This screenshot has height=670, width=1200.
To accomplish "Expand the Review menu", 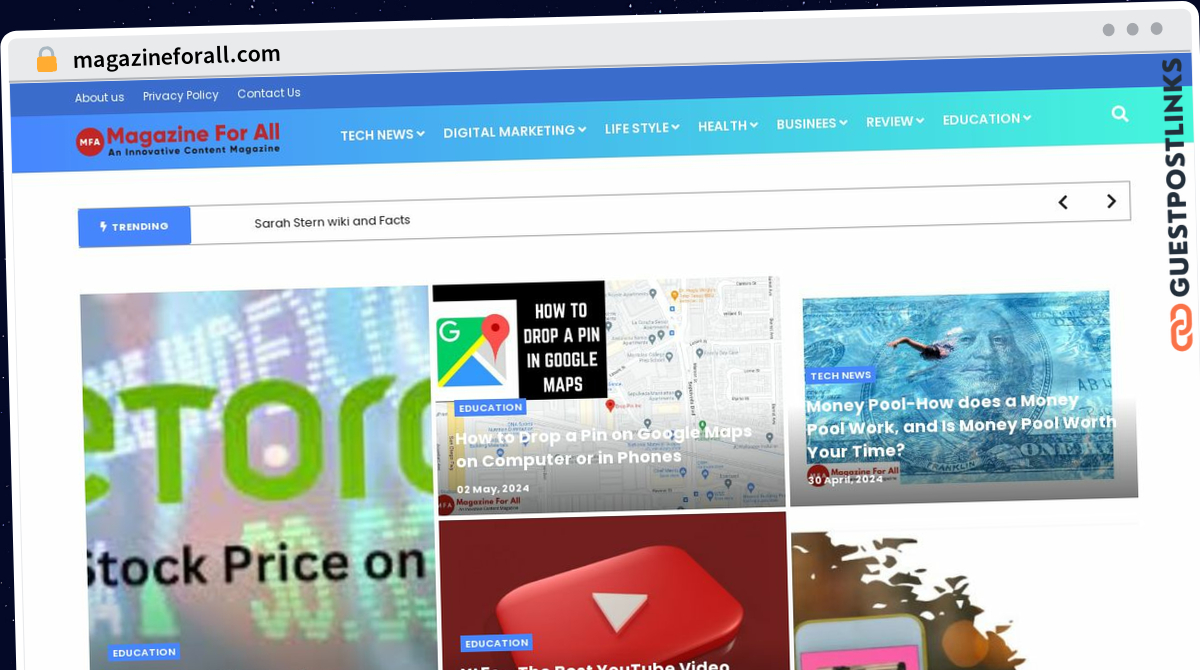I will click(x=895, y=121).
